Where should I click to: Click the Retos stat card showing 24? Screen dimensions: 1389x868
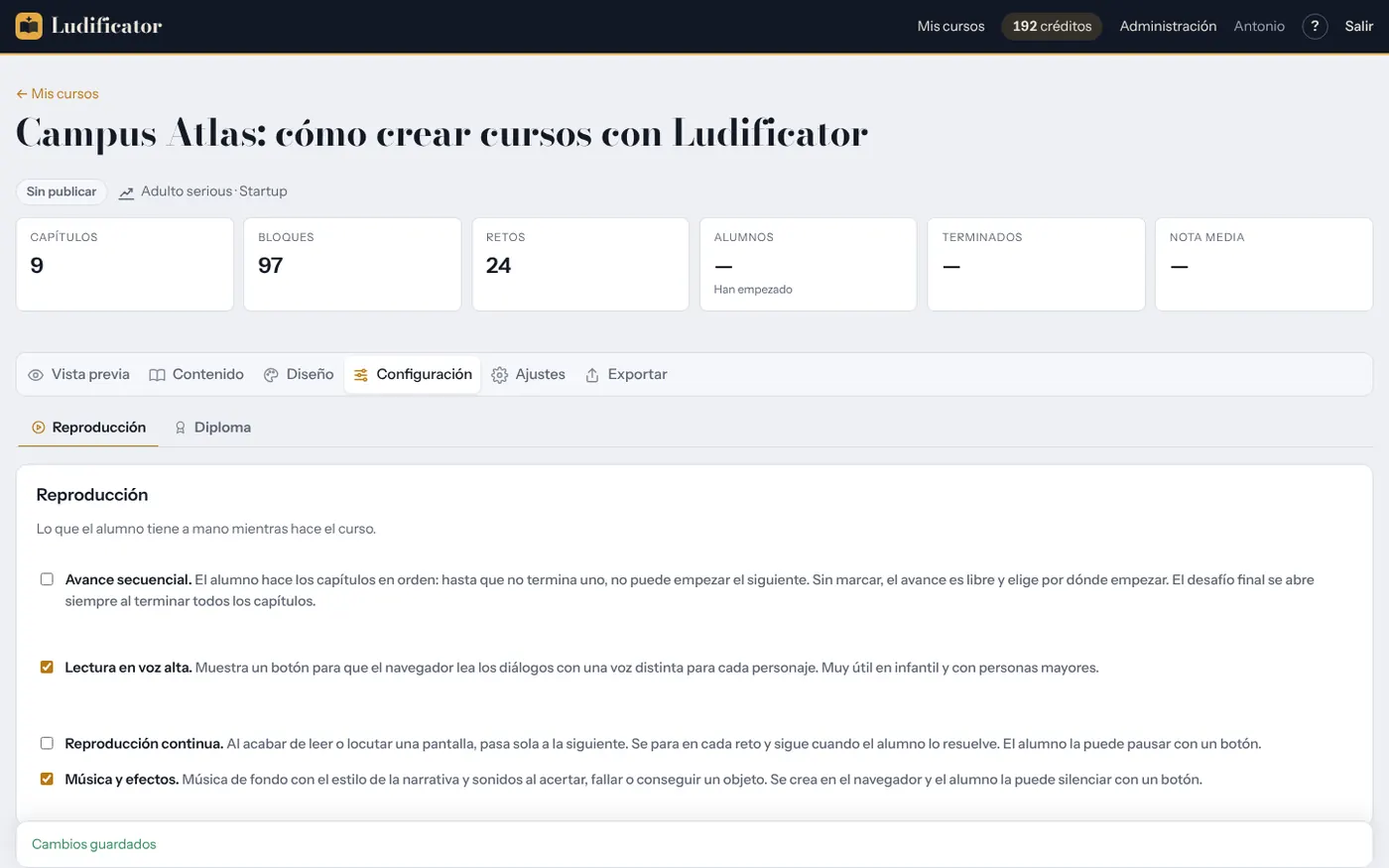tap(580, 265)
